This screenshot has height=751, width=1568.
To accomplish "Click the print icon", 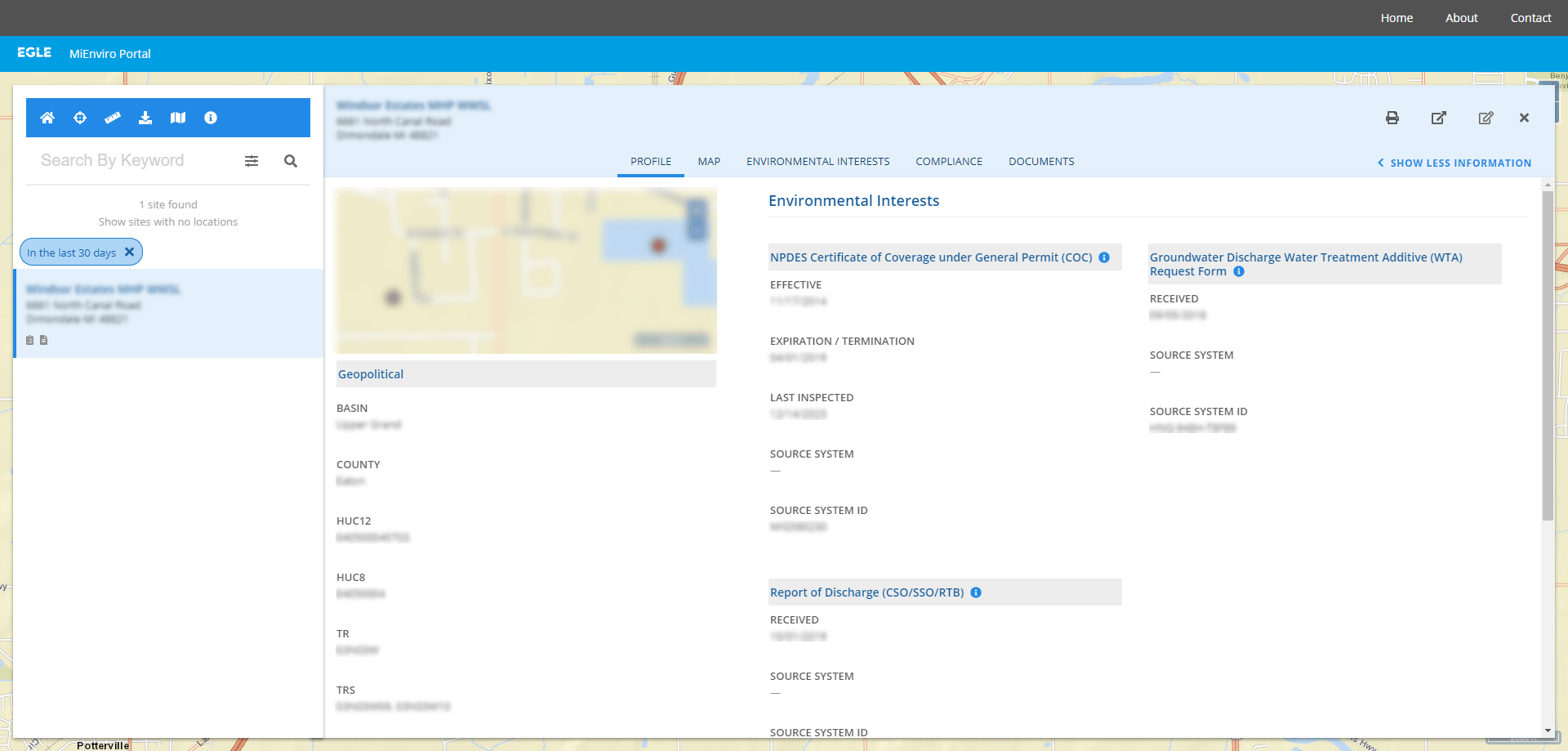I will pyautogui.click(x=1392, y=118).
